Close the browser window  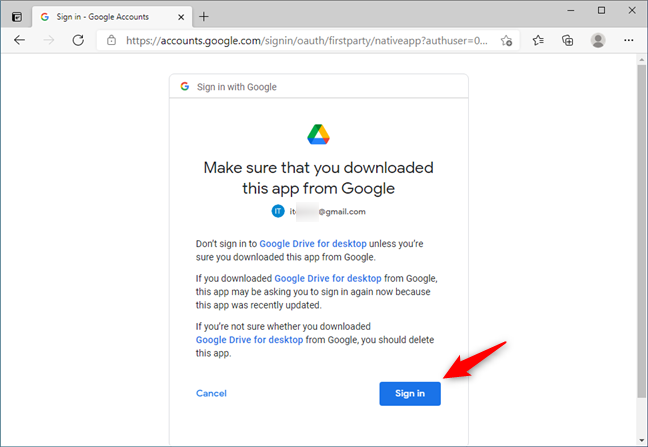632,10
